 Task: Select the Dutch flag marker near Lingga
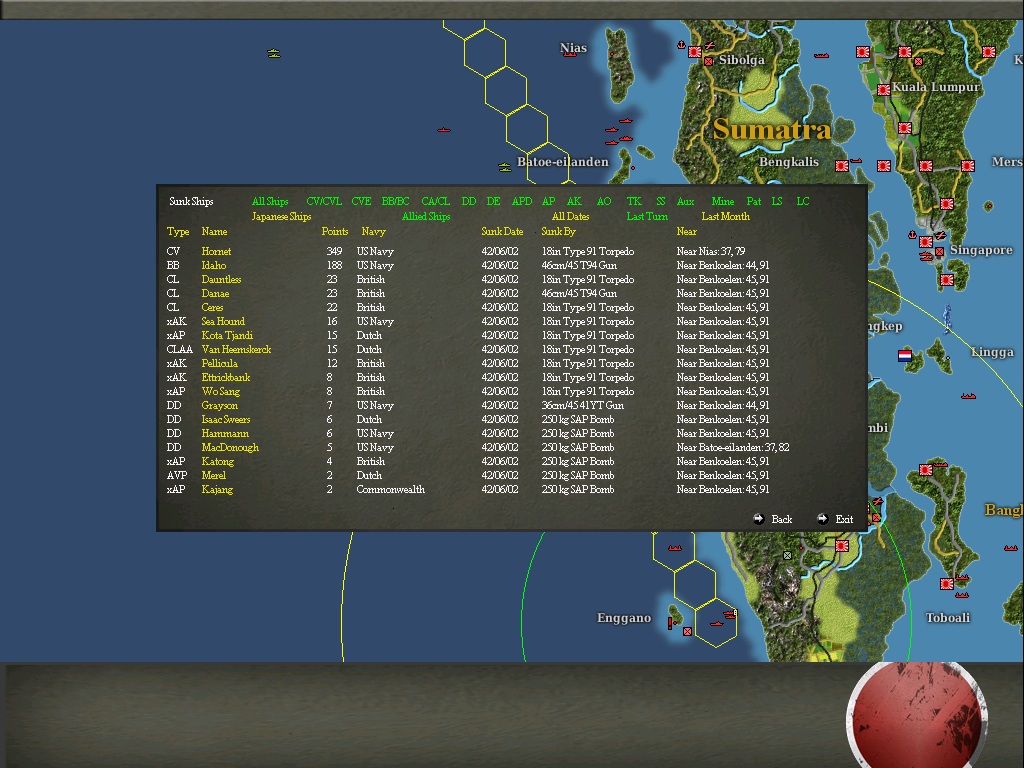click(x=905, y=356)
